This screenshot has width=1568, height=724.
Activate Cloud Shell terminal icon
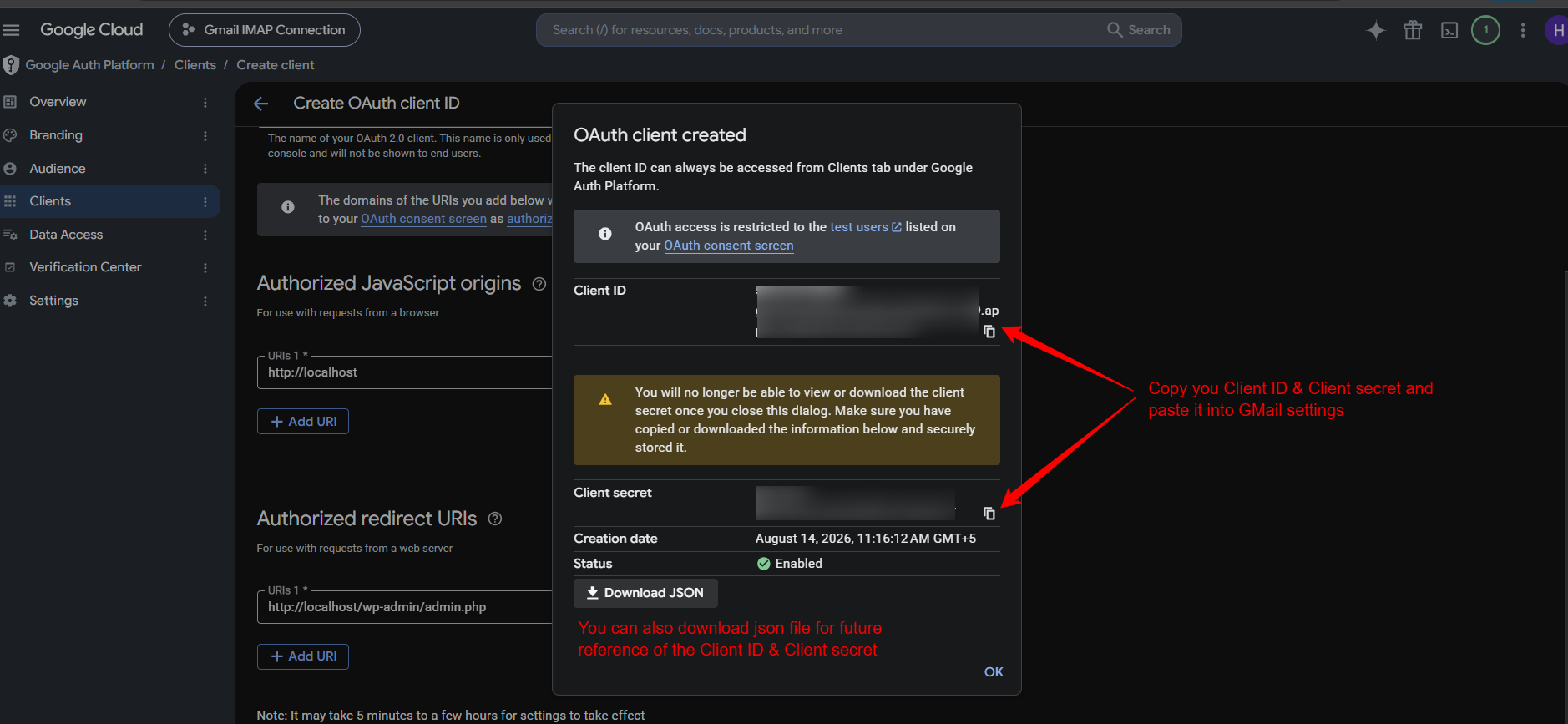click(x=1449, y=30)
